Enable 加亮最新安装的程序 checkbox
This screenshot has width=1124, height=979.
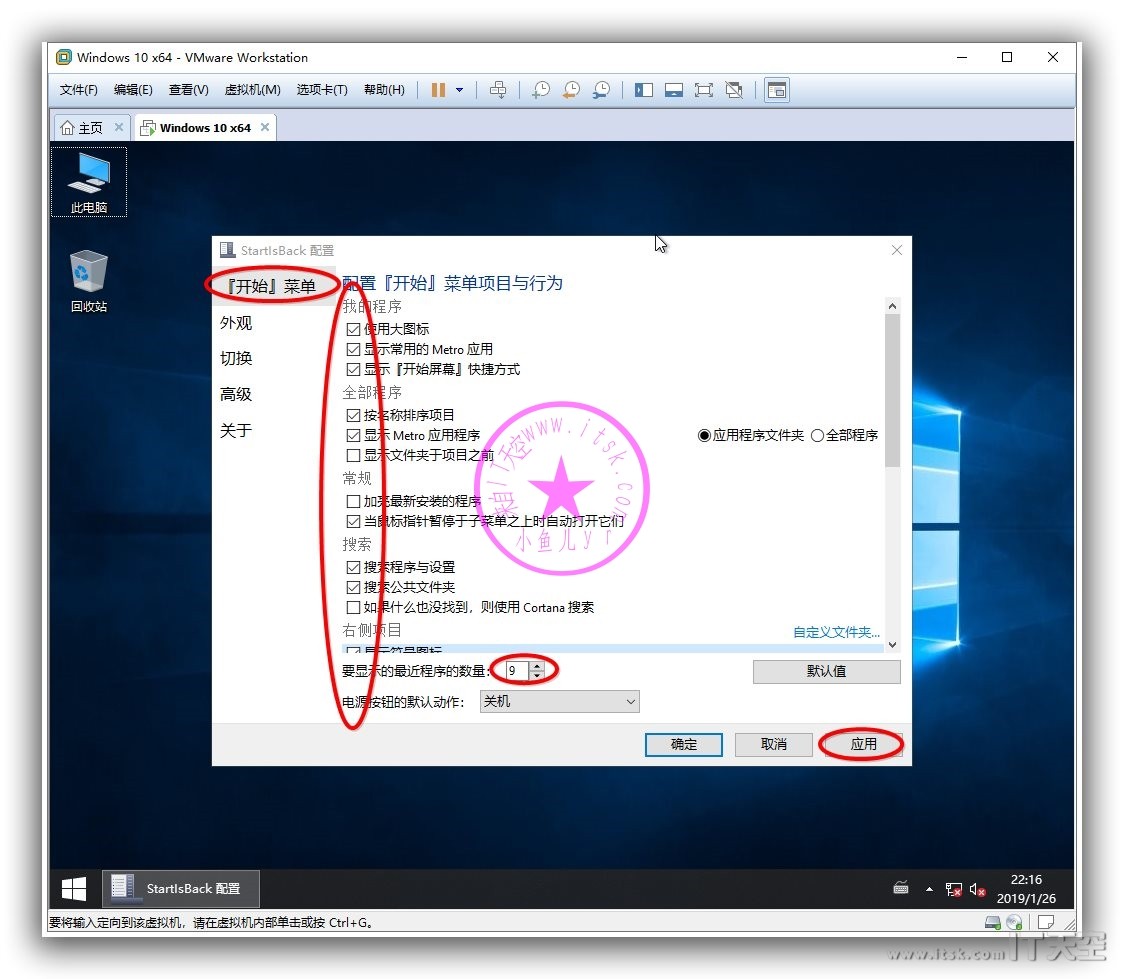[353, 501]
